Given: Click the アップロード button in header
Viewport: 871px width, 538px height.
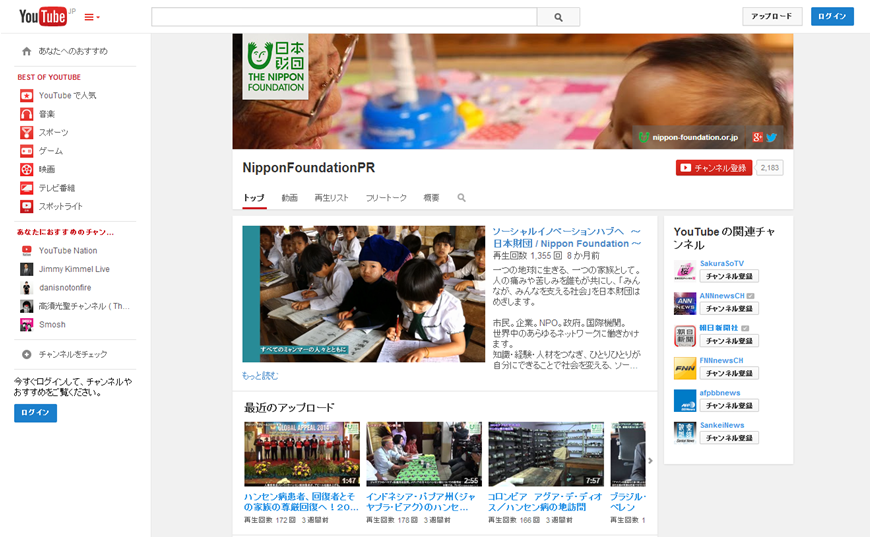Looking at the screenshot, I should click(772, 16).
